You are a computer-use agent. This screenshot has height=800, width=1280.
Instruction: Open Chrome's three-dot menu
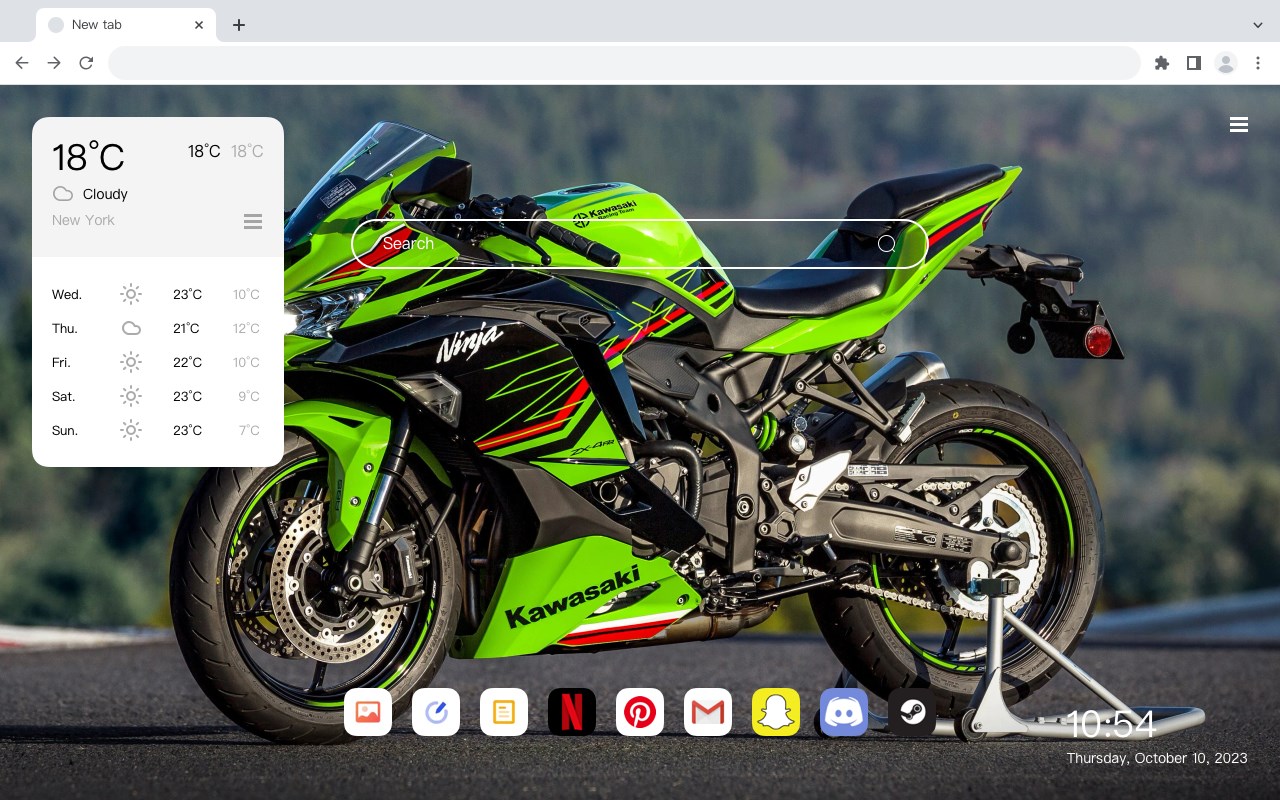click(1258, 63)
